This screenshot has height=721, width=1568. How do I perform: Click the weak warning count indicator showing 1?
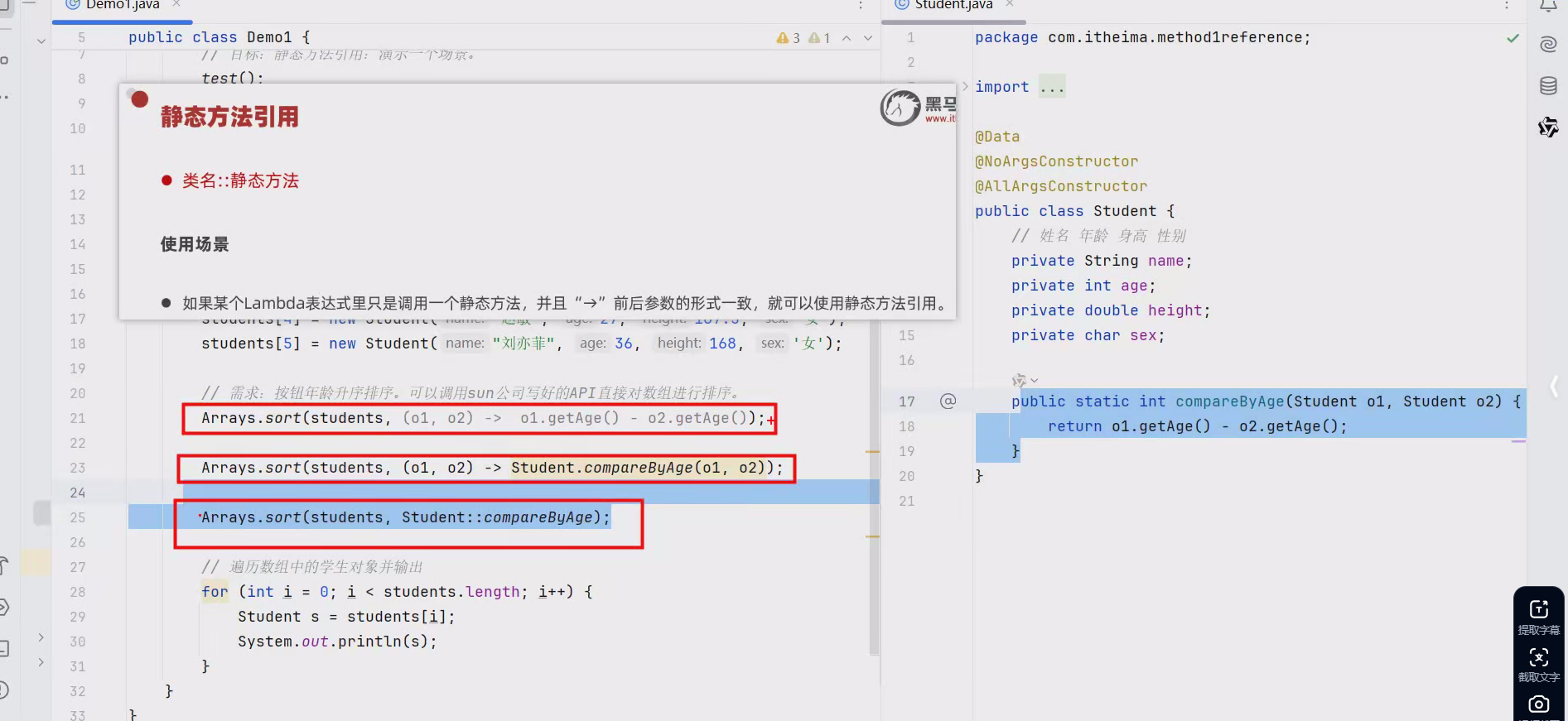(819, 38)
